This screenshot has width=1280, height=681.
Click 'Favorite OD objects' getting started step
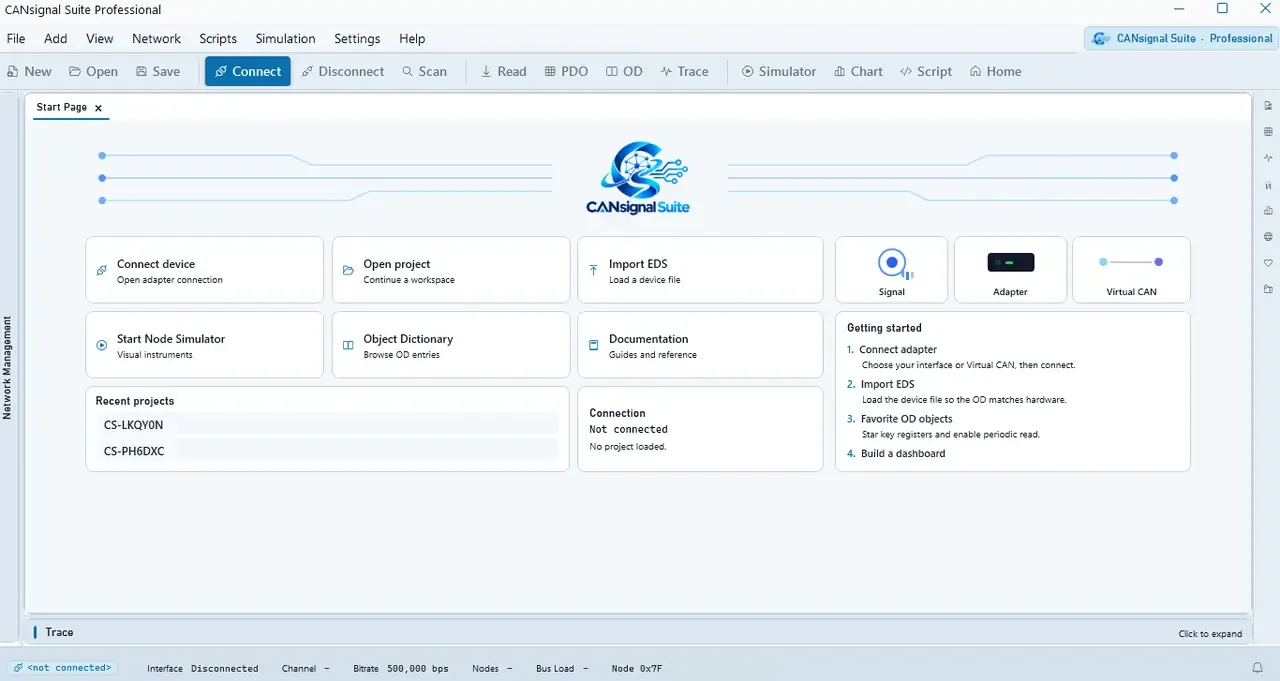click(906, 419)
